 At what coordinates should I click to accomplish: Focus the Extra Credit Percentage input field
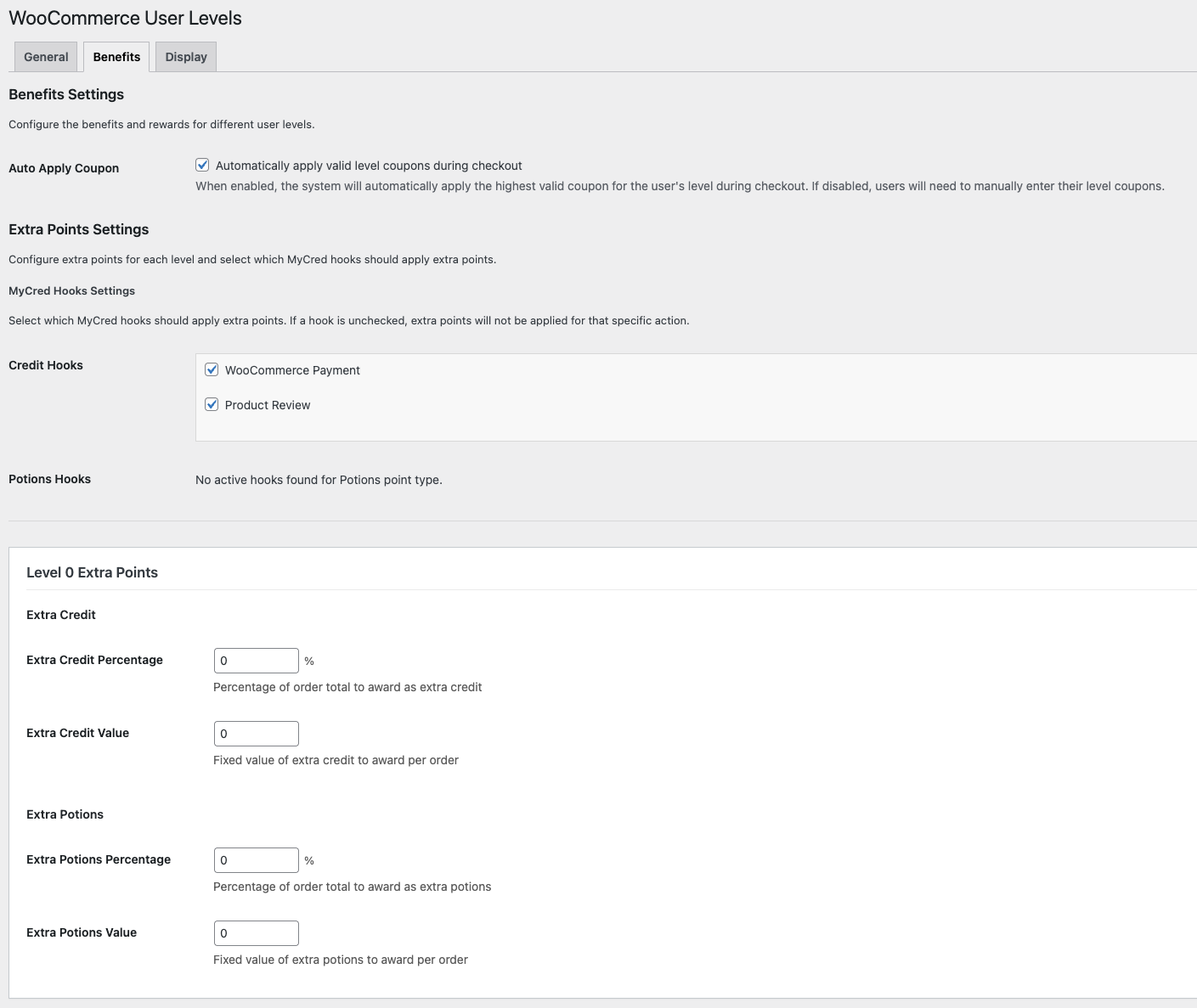pyautogui.click(x=257, y=661)
